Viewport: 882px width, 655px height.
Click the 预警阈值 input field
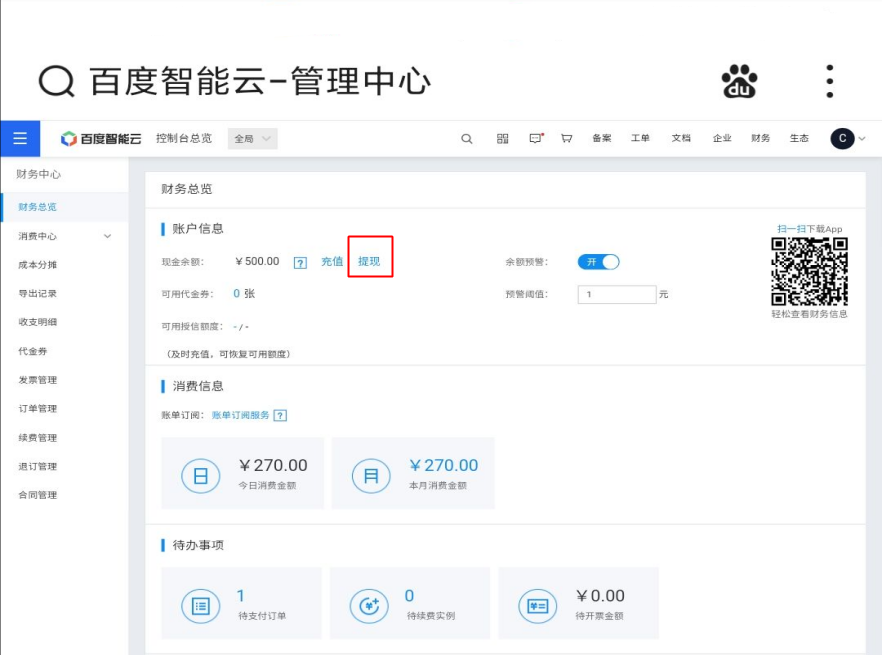[x=617, y=294]
